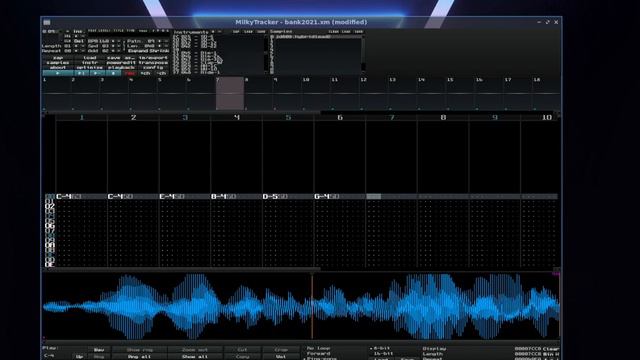Increase the Patn. number
Image resolution: width=640 pixels, height=360 pixels.
click(160, 41)
